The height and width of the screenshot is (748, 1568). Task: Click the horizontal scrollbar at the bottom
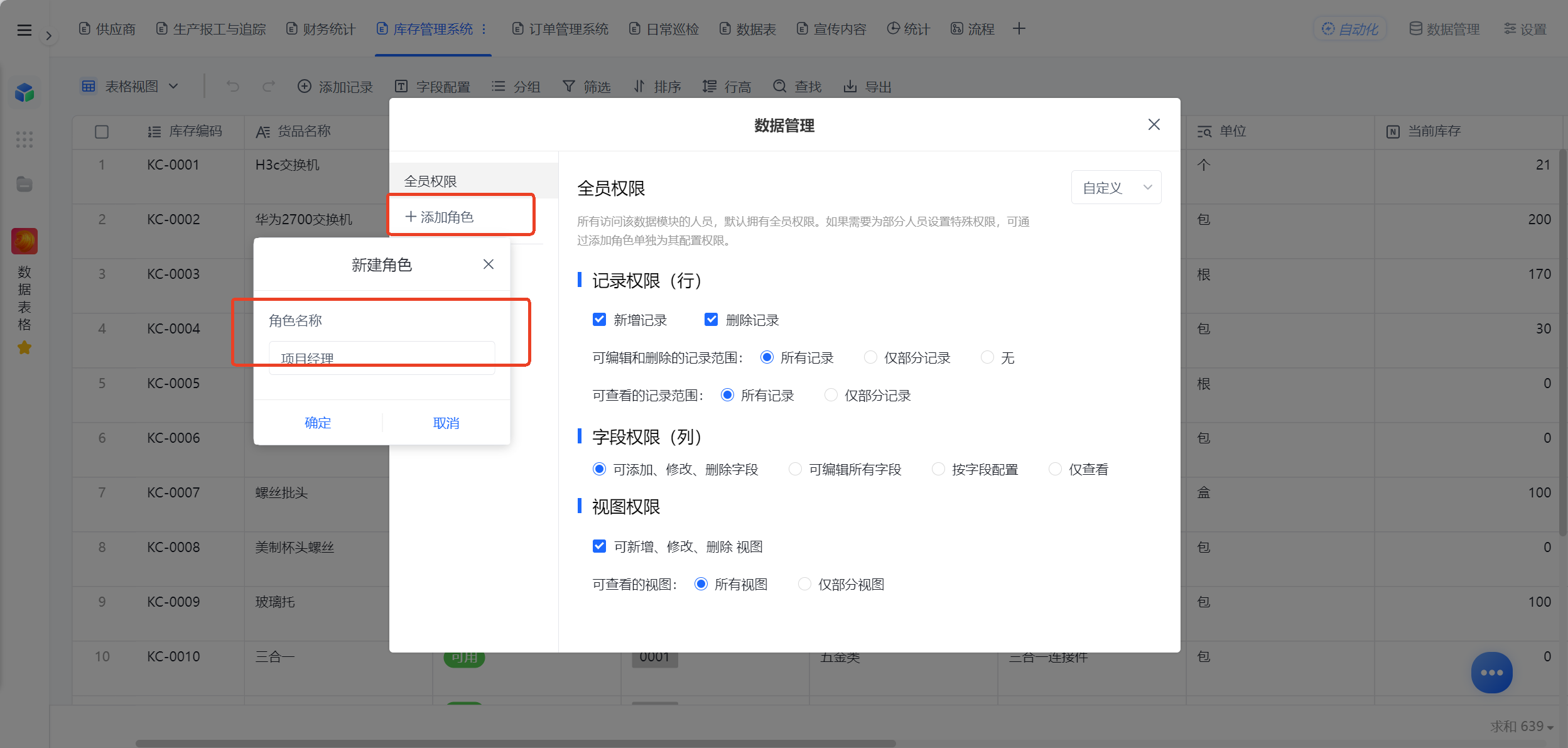(x=516, y=744)
